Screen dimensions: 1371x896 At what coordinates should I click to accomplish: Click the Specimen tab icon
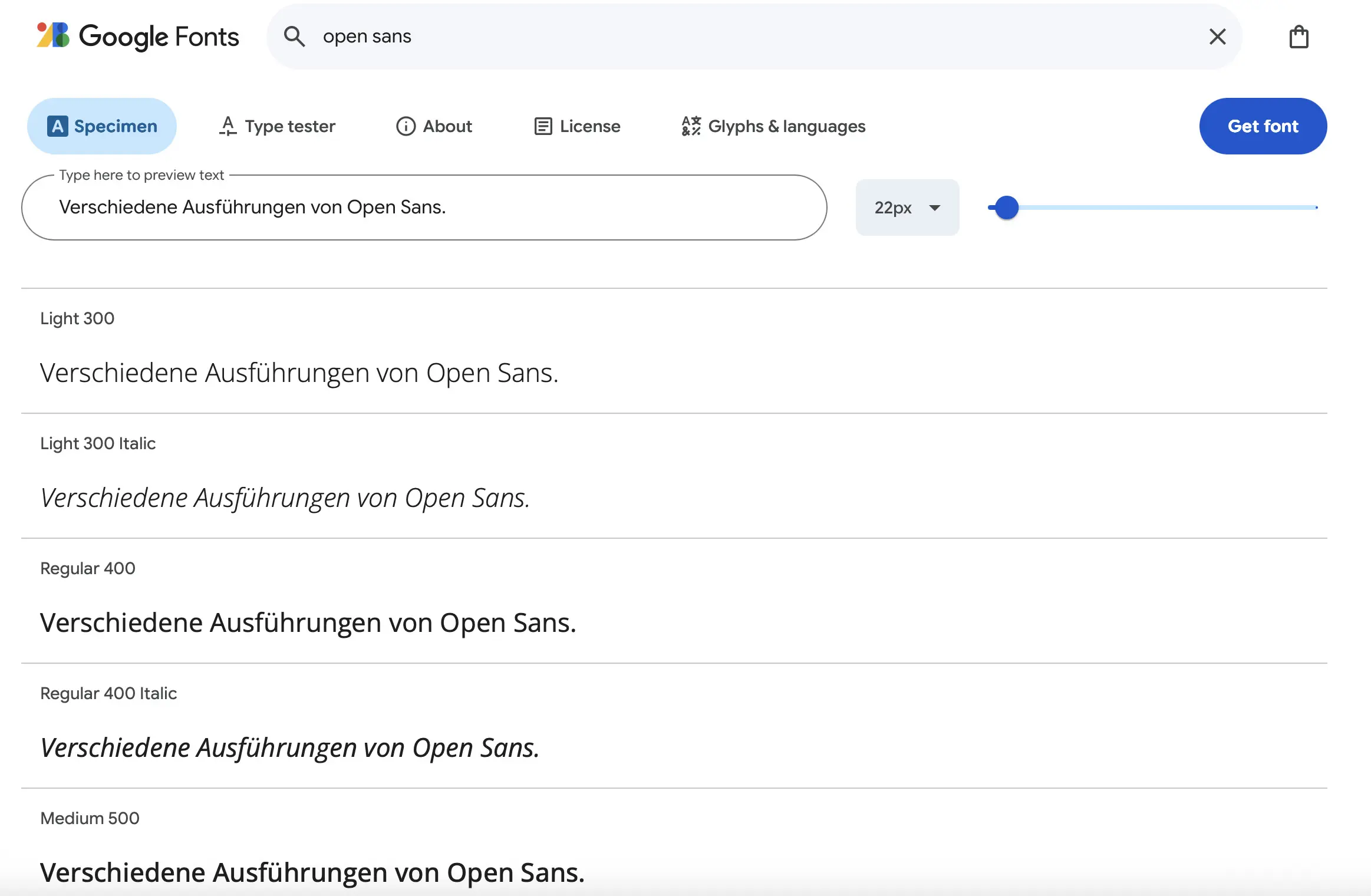(57, 126)
